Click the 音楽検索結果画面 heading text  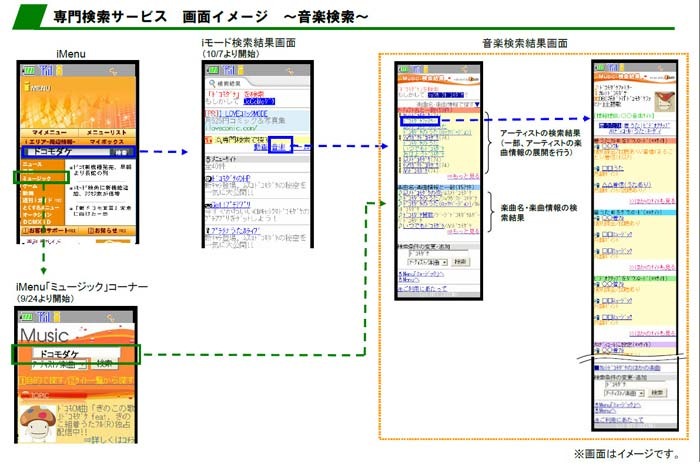pos(525,43)
